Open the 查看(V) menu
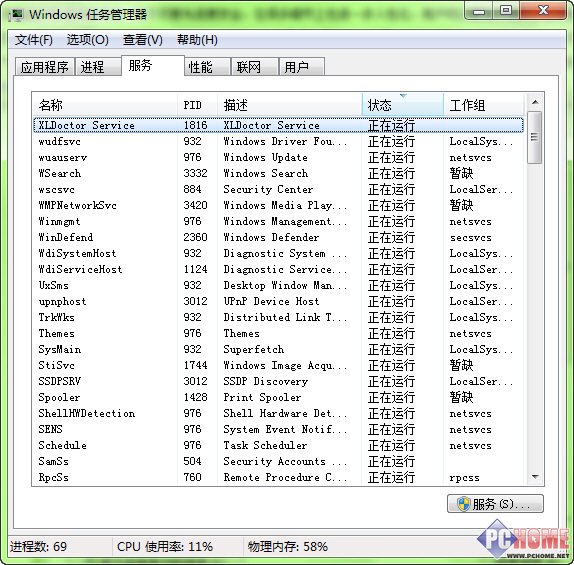Image resolution: width=574 pixels, height=565 pixels. 142,40
